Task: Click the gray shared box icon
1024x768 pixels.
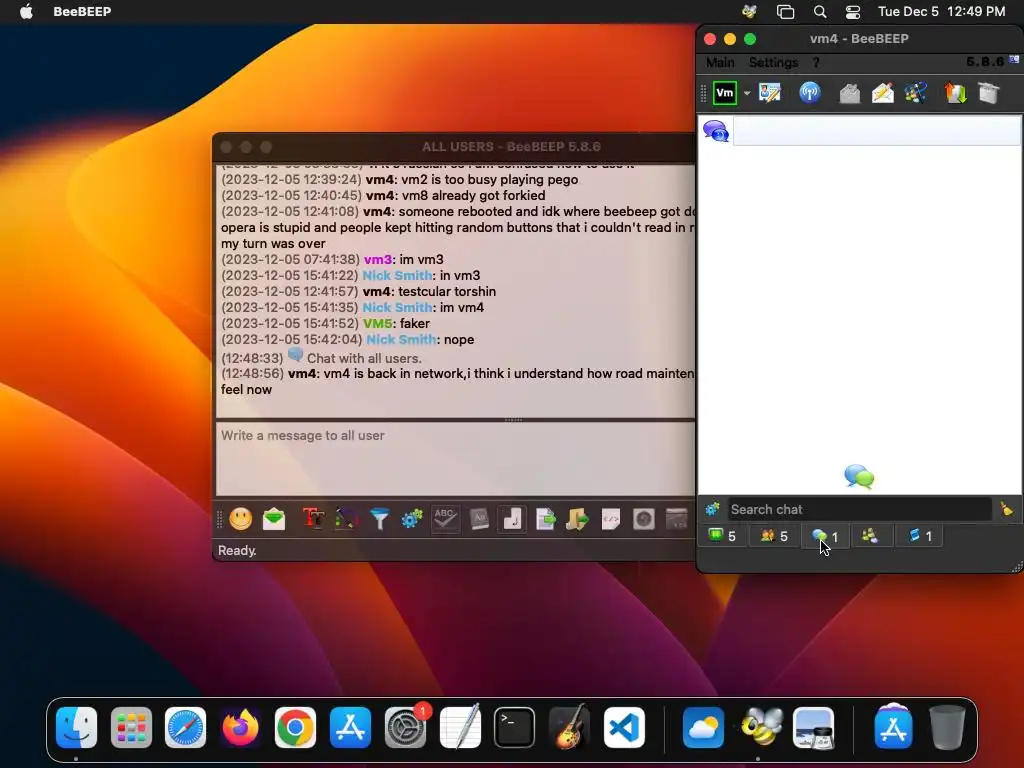Action: coord(989,93)
